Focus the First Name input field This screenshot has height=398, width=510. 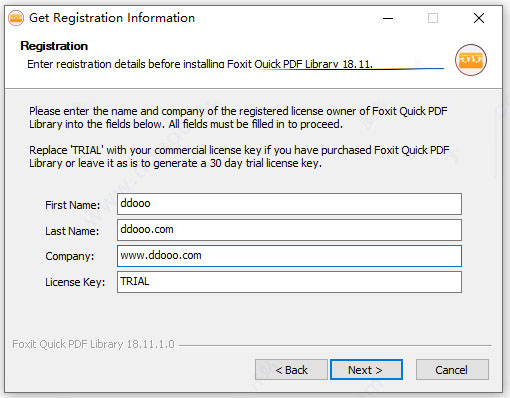point(289,204)
